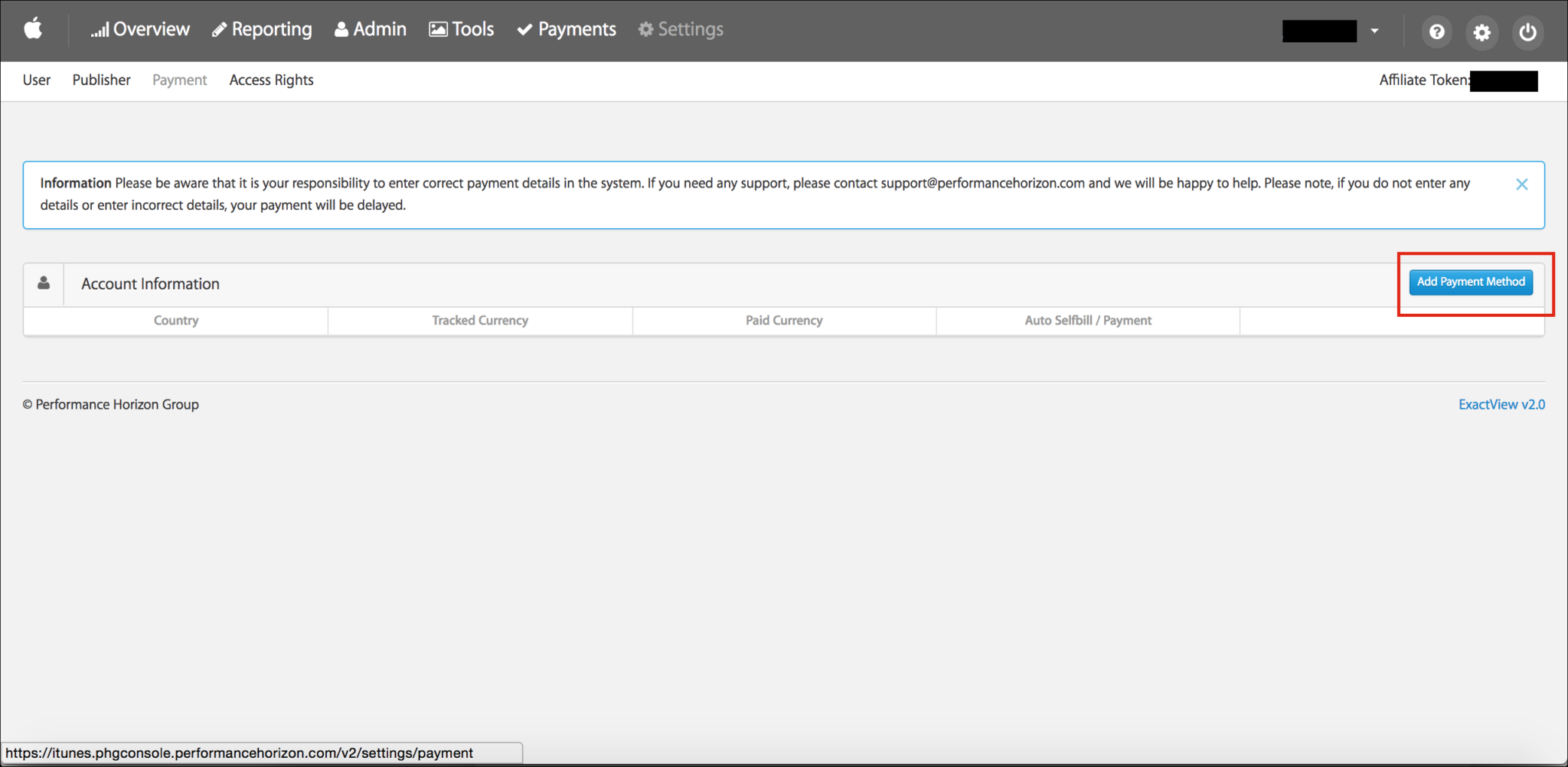Screen dimensions: 1568x767
Task: Open the Settings menu in top bar
Action: [681, 29]
